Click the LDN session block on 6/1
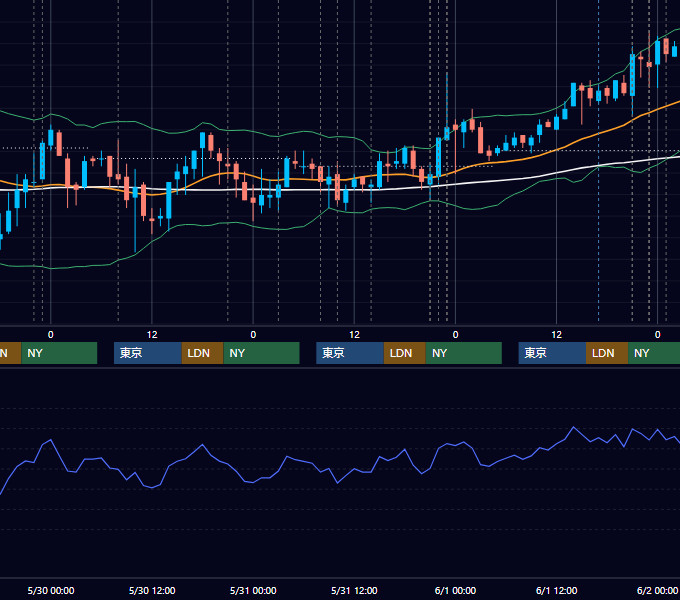Screen dimensions: 680x600 (607, 353)
